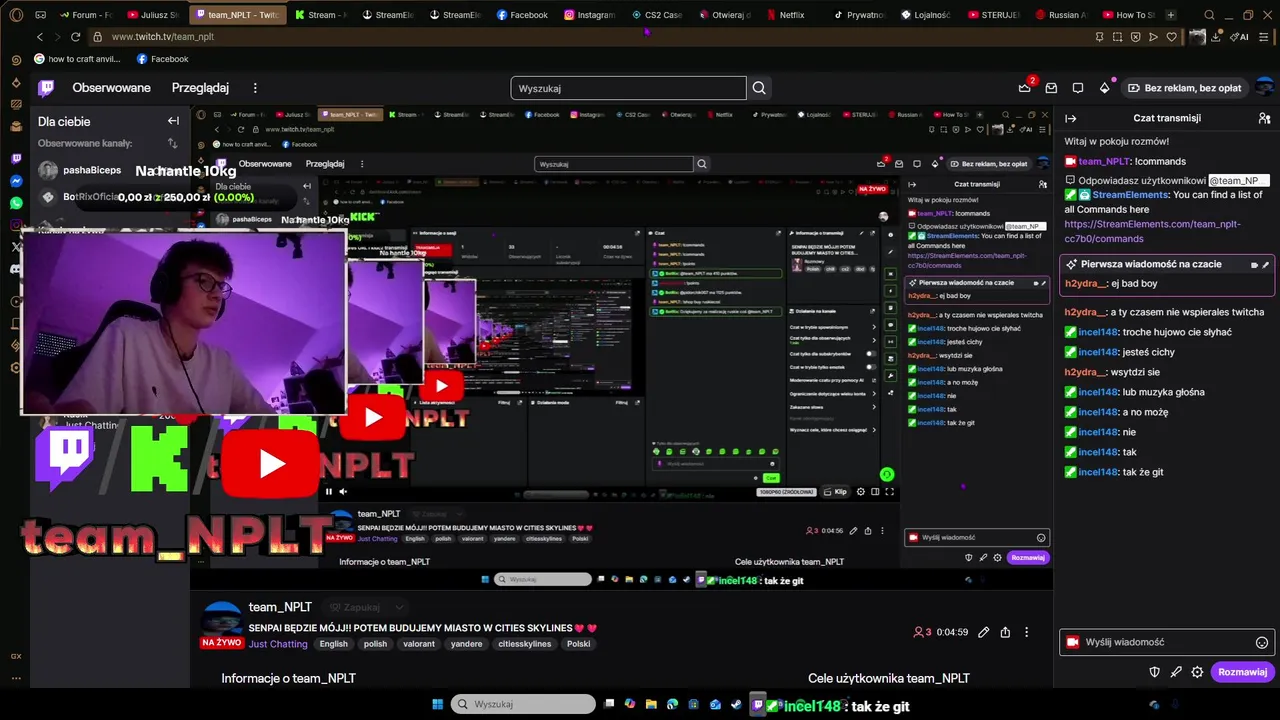Click the Zapukaj button
This screenshot has width=1280, height=720.
tap(355, 607)
